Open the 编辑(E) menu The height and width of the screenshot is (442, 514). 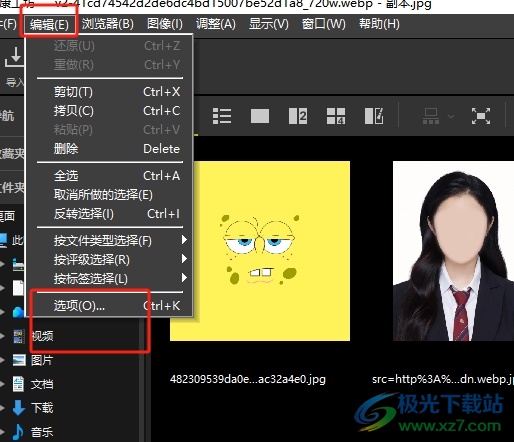tap(49, 24)
